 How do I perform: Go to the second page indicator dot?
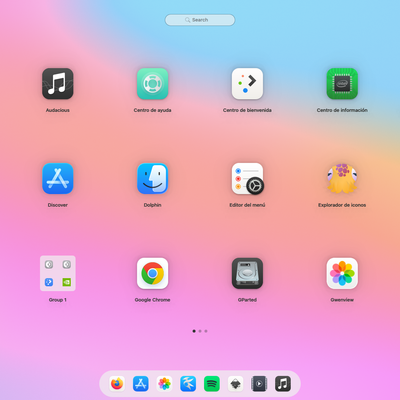click(x=200, y=331)
